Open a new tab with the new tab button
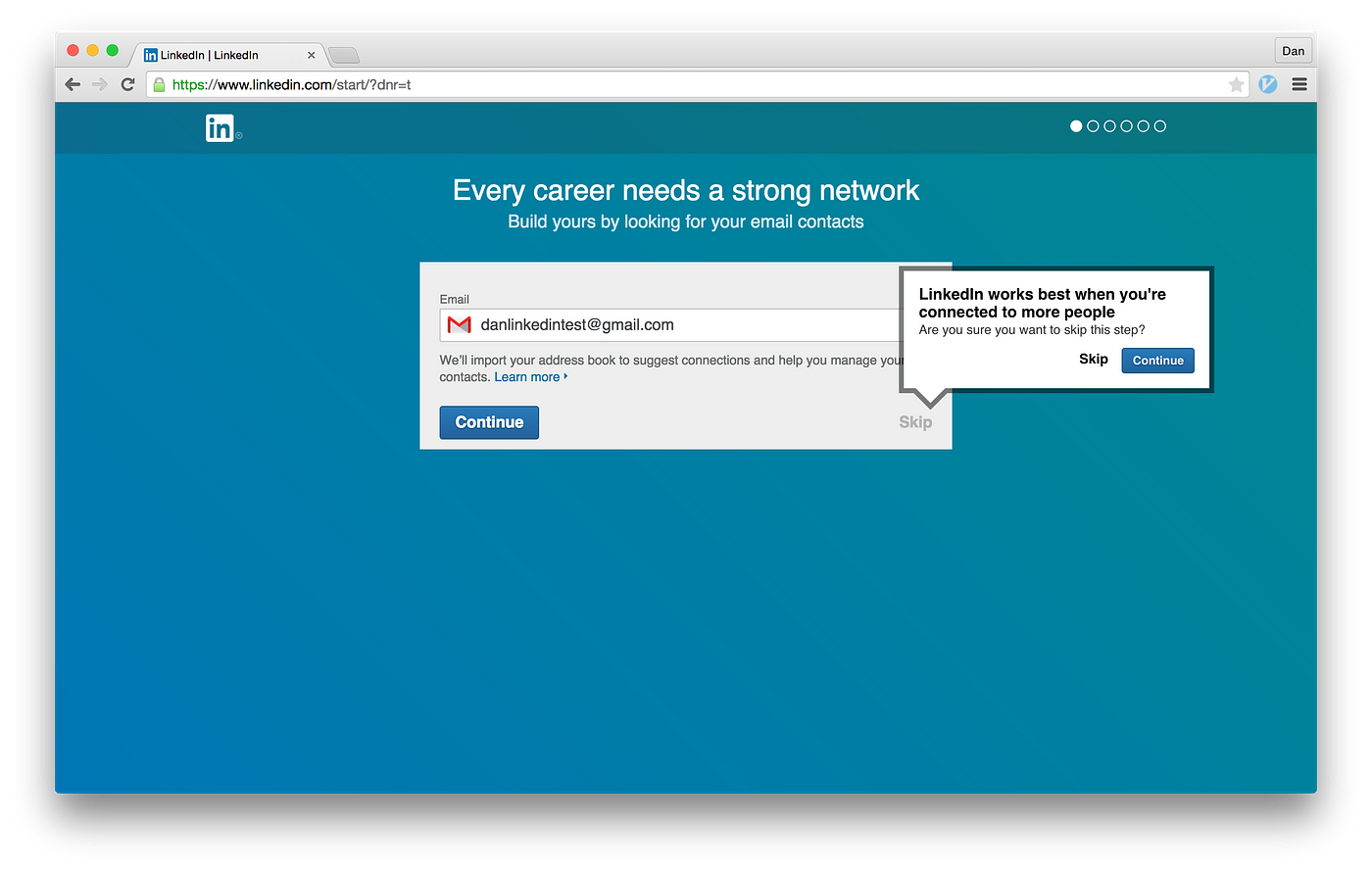This screenshot has width=1372, height=872. 344,55
